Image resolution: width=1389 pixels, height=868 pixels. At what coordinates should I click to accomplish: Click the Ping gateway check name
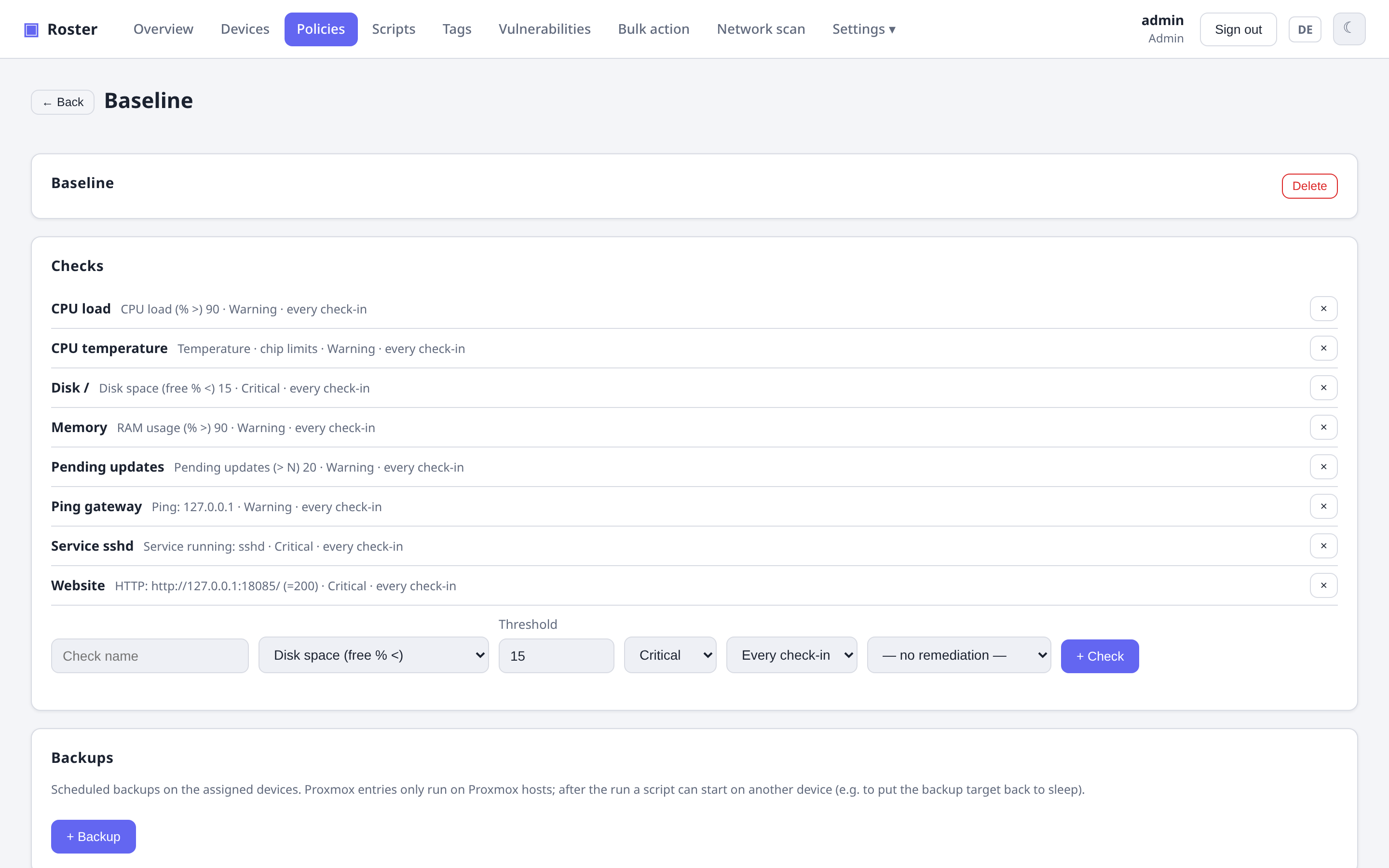pyautogui.click(x=96, y=506)
